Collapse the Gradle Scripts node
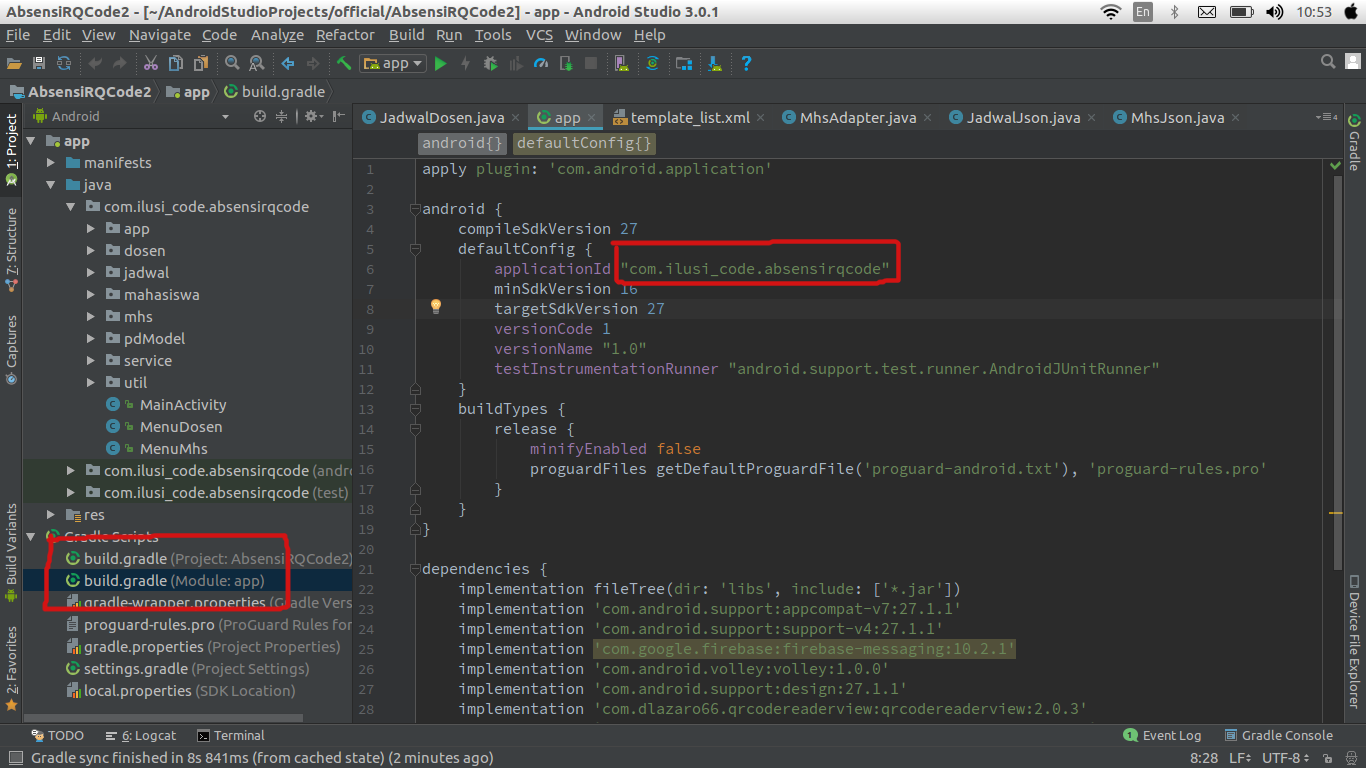 tap(31, 537)
